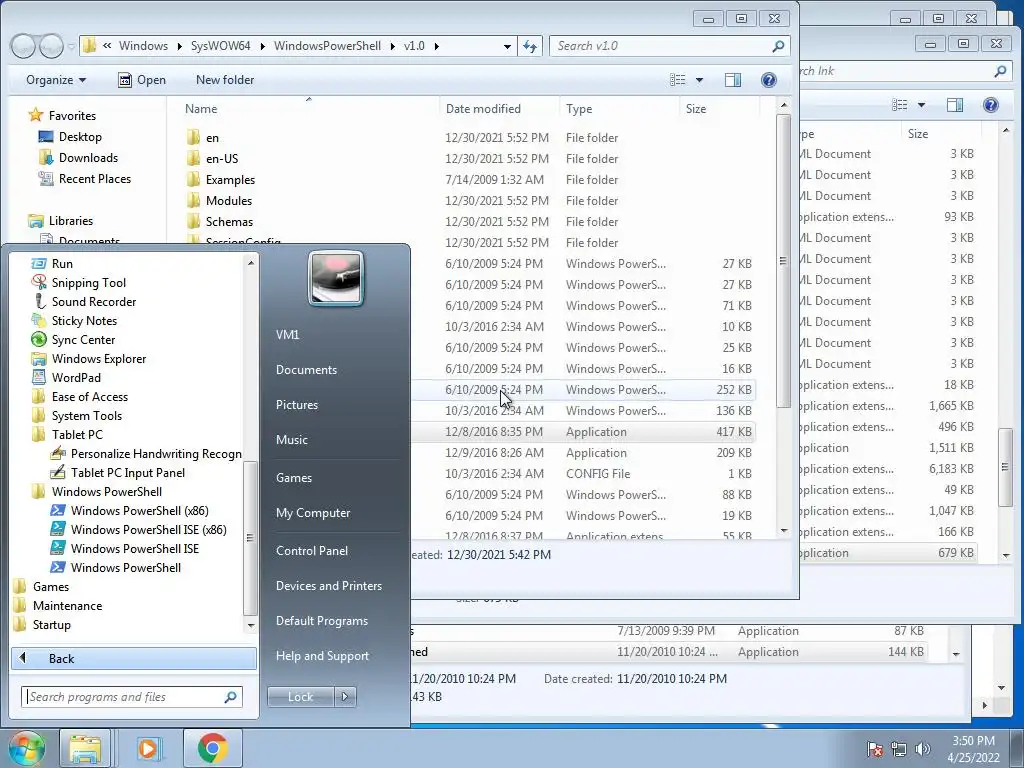The height and width of the screenshot is (768, 1024).
Task: Switch to Google Chrome on taskbar
Action: click(x=212, y=748)
